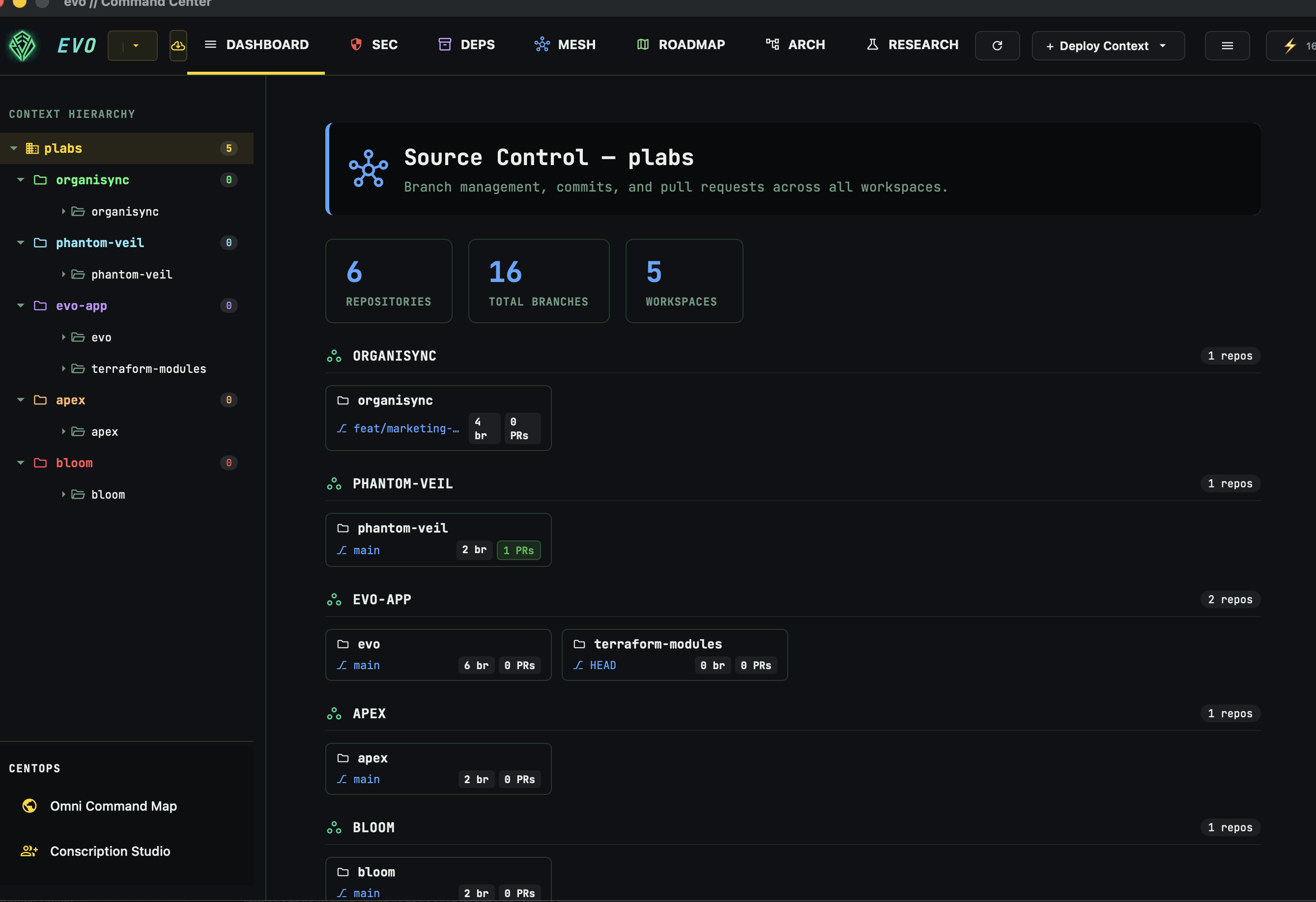Open the SEC tab
This screenshot has width=1316, height=902.
point(374,45)
